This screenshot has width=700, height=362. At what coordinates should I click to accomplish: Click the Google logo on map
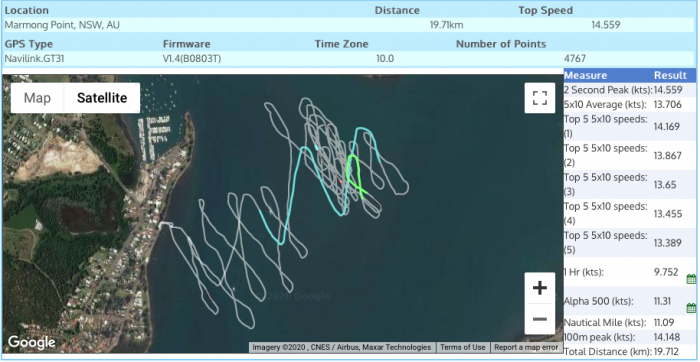[x=32, y=342]
